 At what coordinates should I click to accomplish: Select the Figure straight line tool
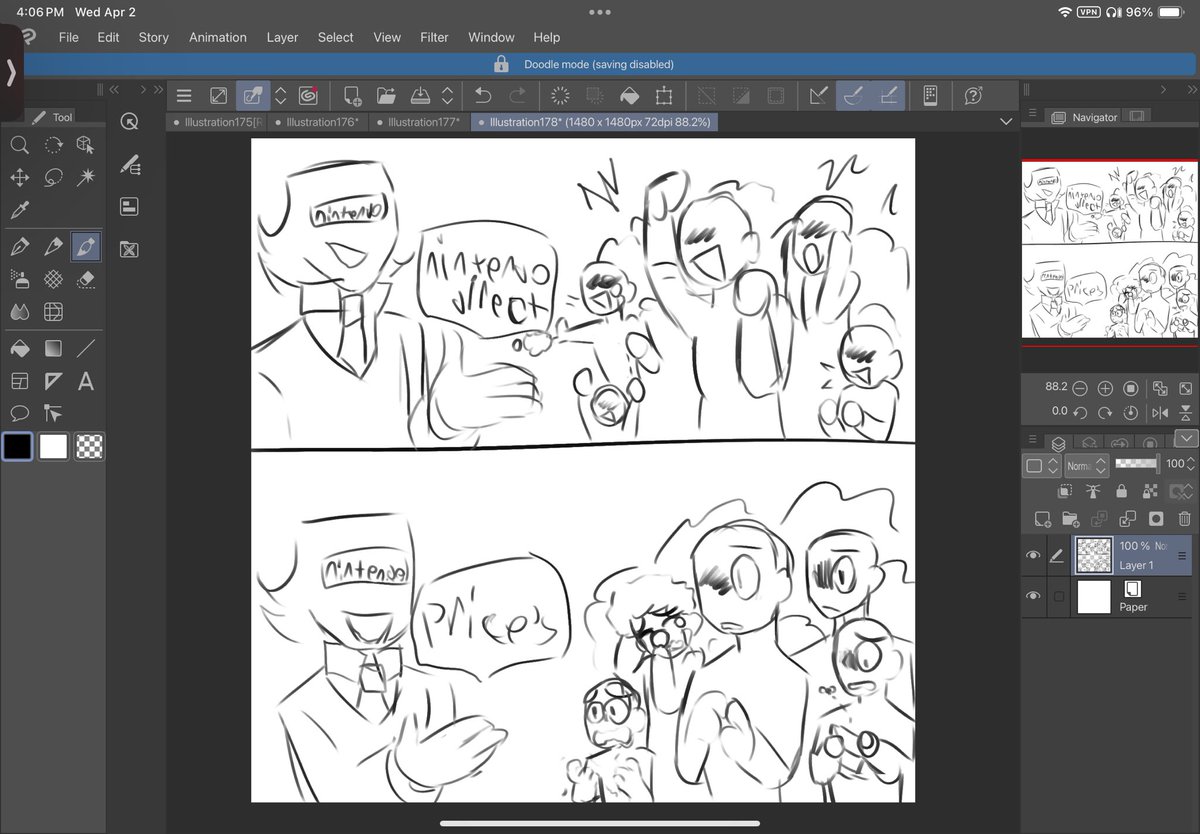point(86,348)
